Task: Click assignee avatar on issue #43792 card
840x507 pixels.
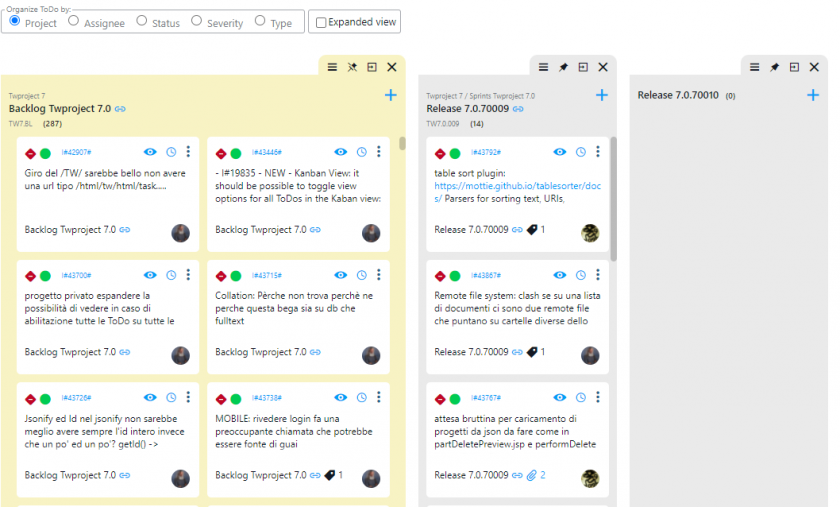Action: click(x=590, y=232)
